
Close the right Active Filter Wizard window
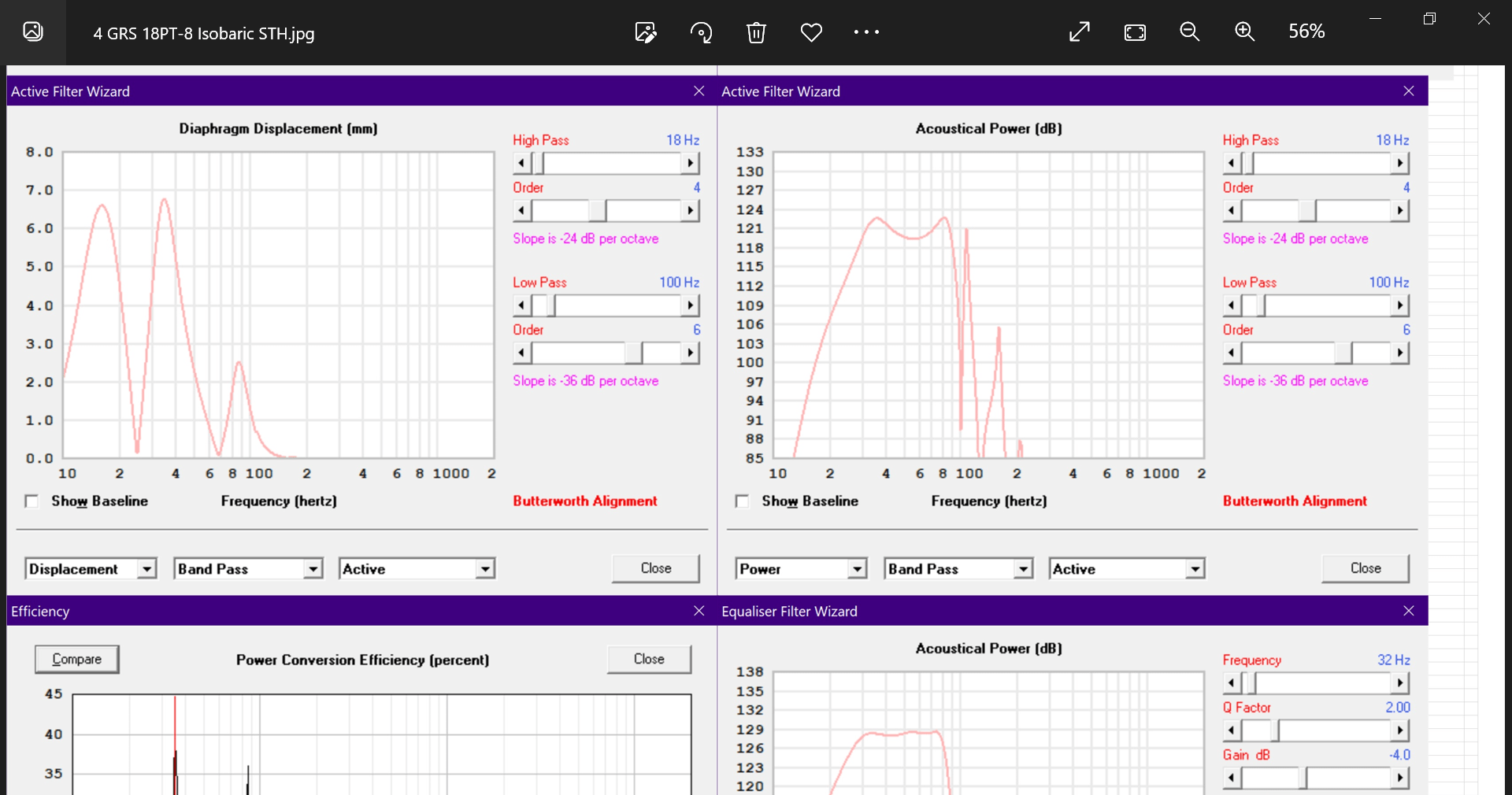coord(1409,91)
